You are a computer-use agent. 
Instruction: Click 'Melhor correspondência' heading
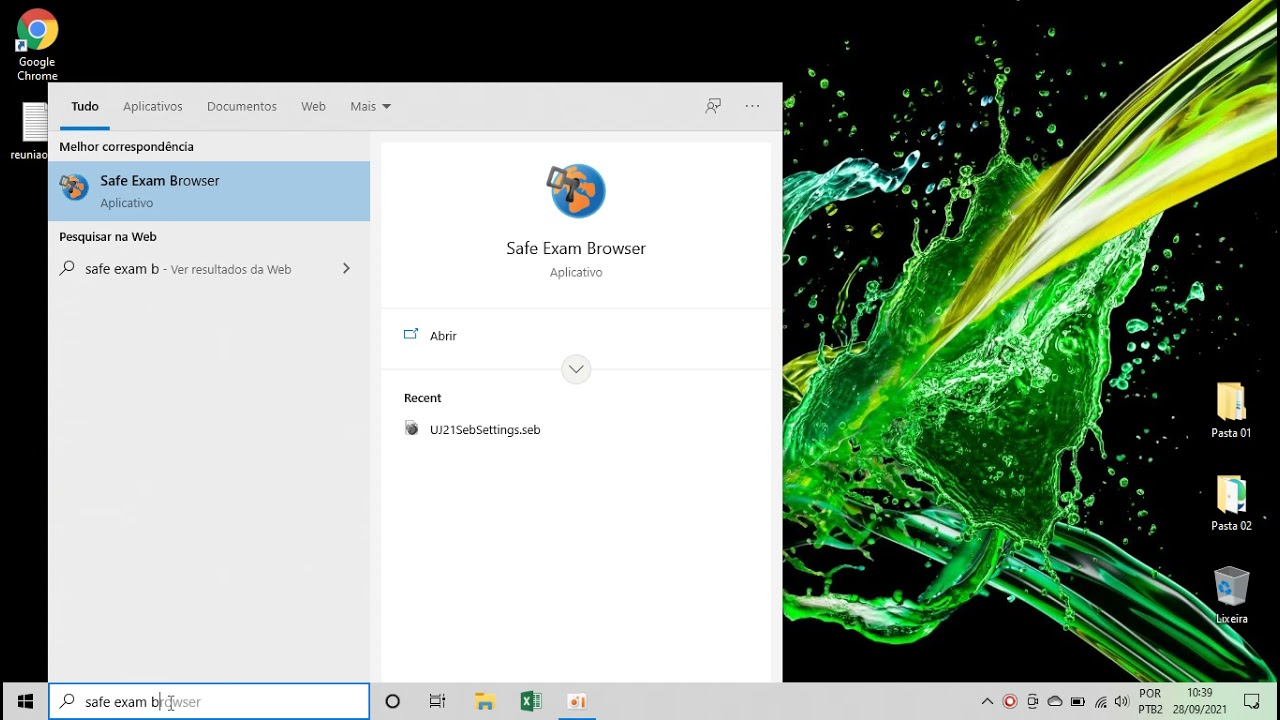pyautogui.click(x=126, y=147)
